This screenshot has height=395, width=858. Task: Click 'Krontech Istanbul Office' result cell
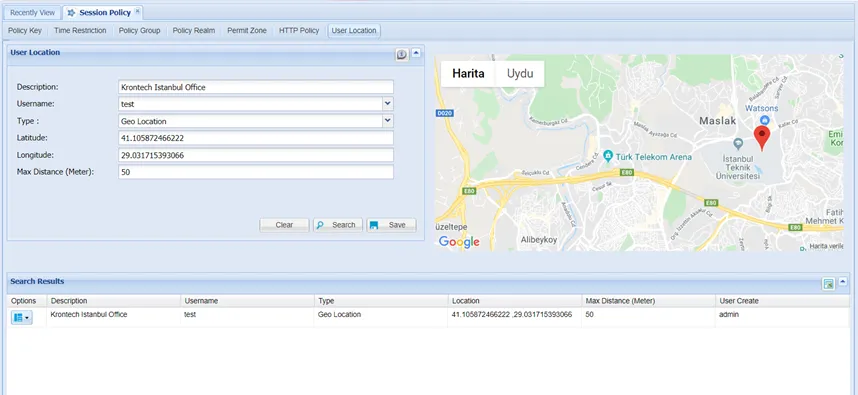(113, 317)
